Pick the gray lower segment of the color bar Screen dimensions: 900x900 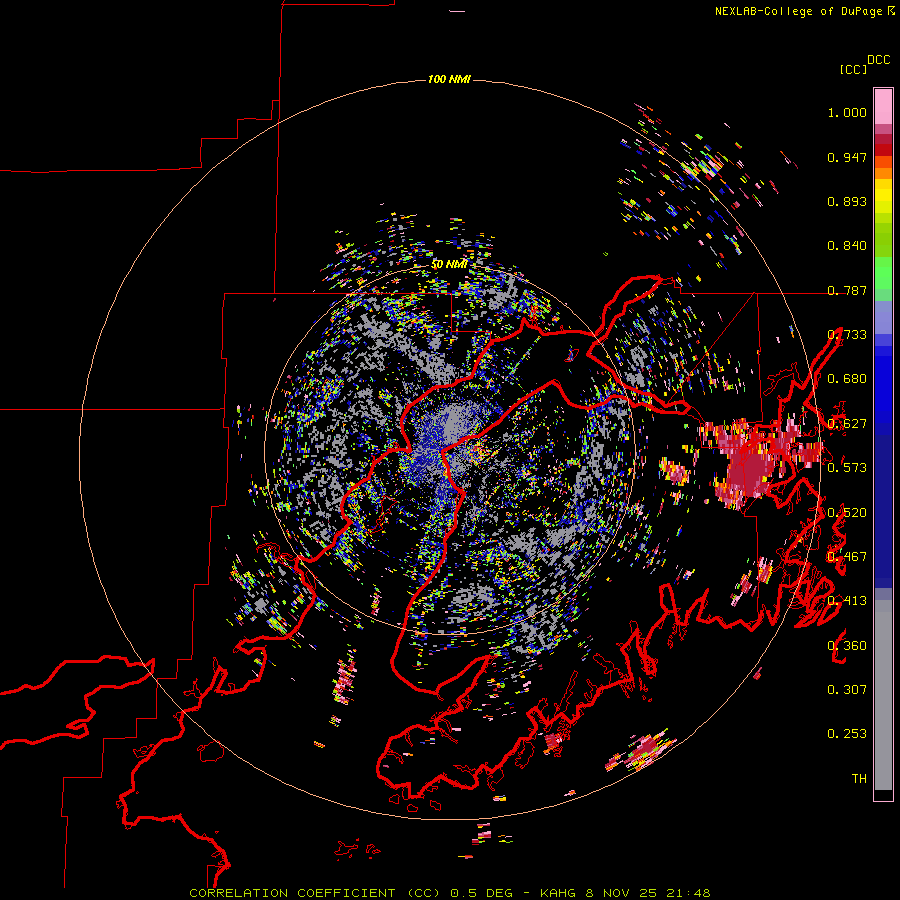[x=883, y=695]
